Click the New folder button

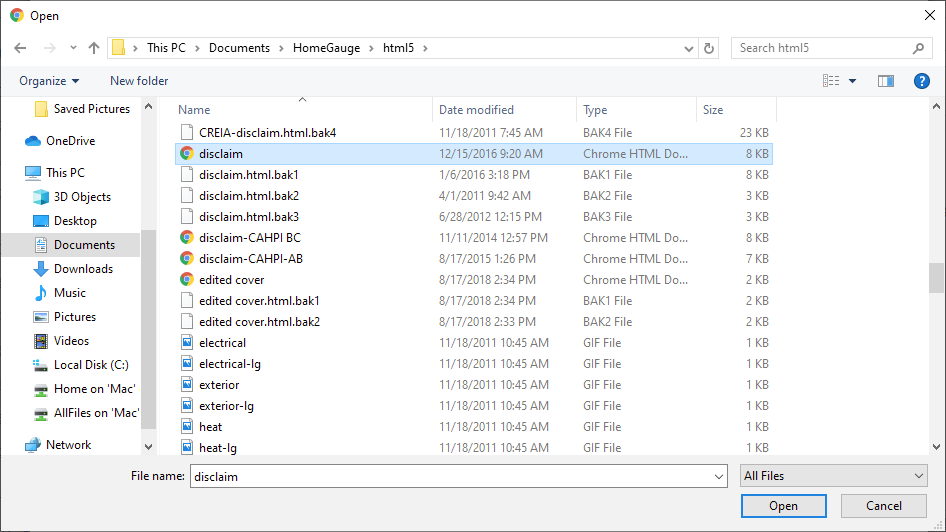click(139, 81)
